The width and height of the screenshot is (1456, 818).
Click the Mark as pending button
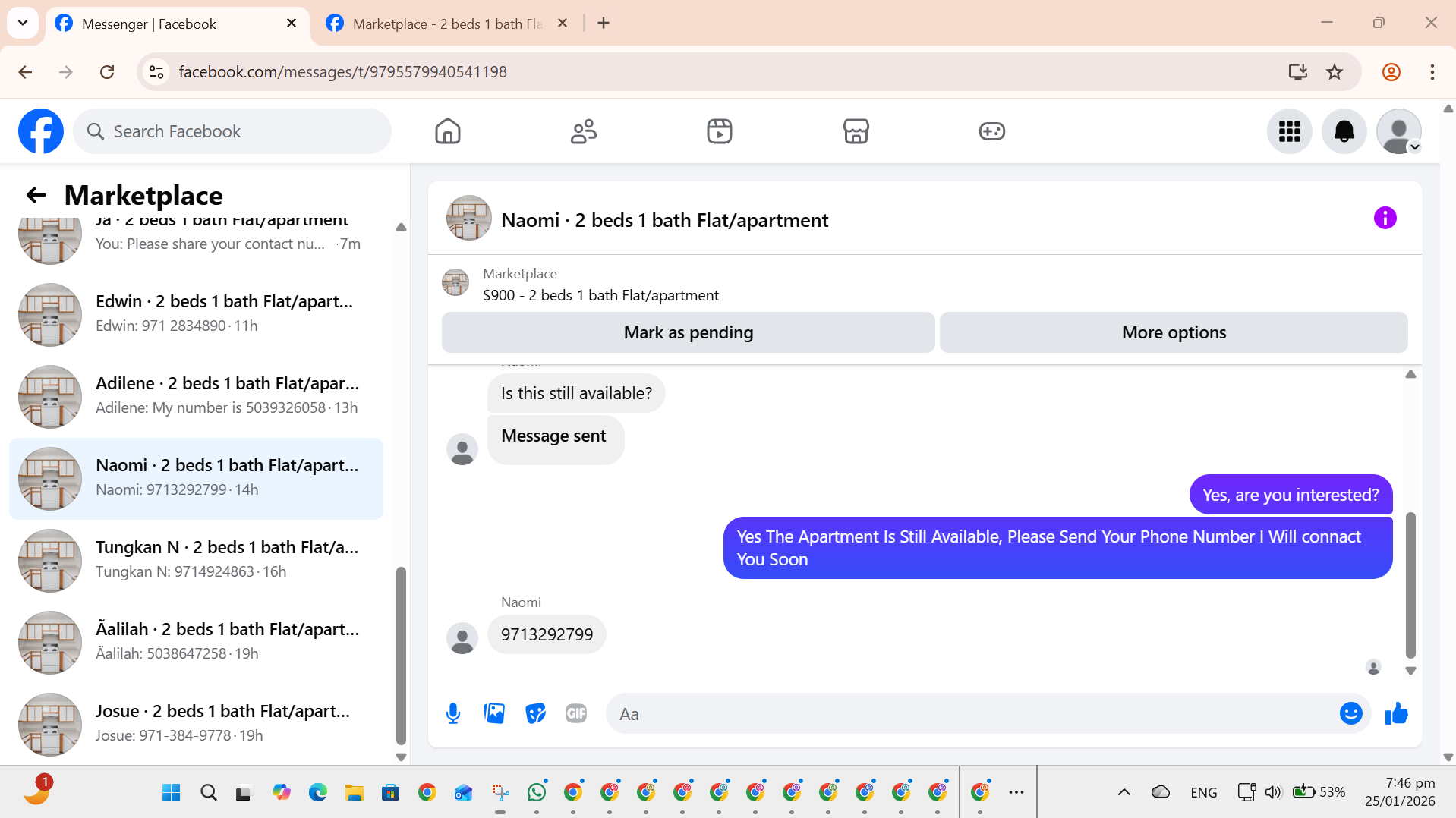pyautogui.click(x=689, y=332)
